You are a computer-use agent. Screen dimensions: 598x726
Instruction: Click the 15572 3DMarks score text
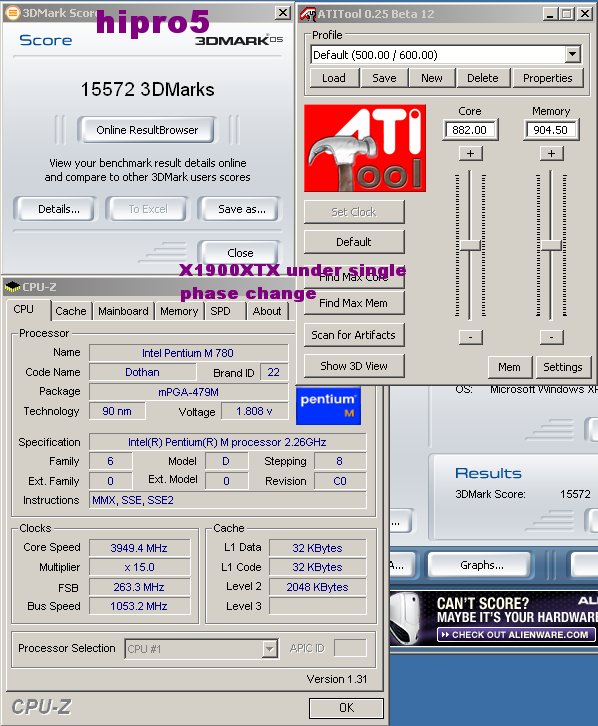(147, 90)
